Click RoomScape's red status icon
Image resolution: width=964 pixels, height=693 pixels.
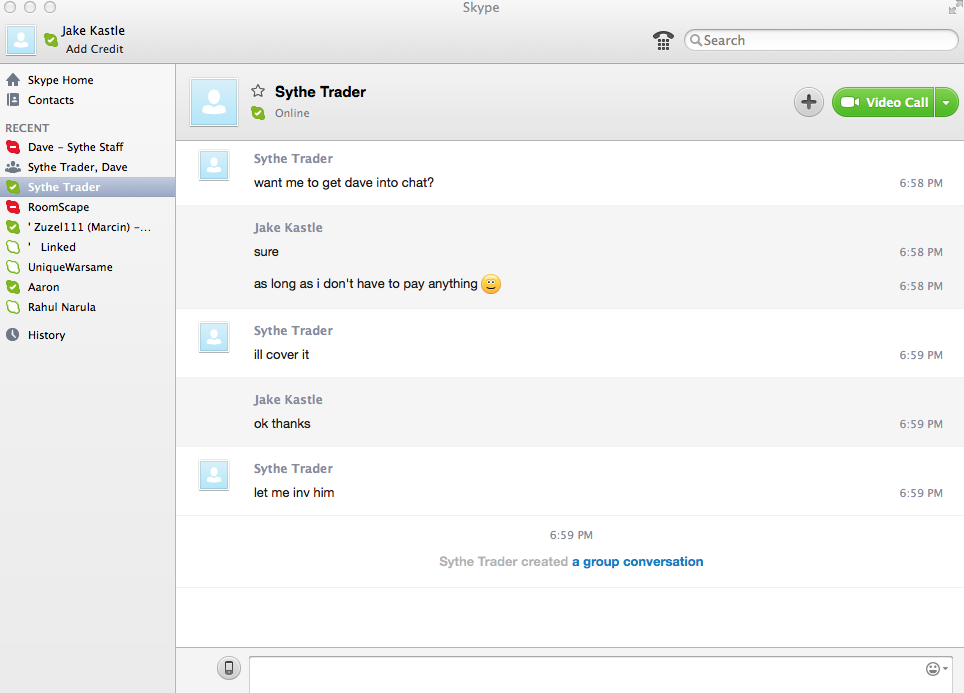13,207
